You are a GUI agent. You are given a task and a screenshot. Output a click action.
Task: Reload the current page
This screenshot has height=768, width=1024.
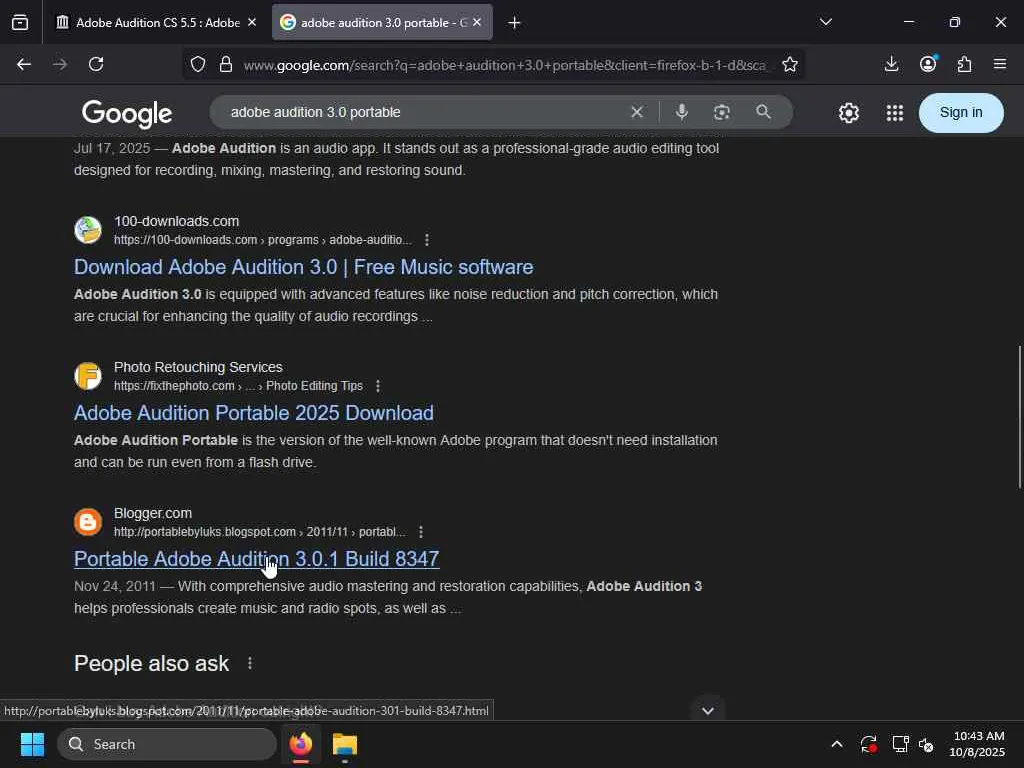click(x=96, y=64)
